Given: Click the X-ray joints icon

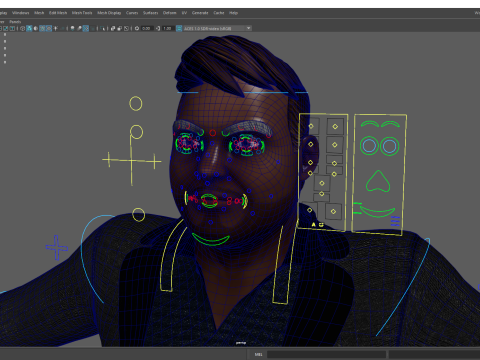Looking at the screenshot, I should point(126,28).
